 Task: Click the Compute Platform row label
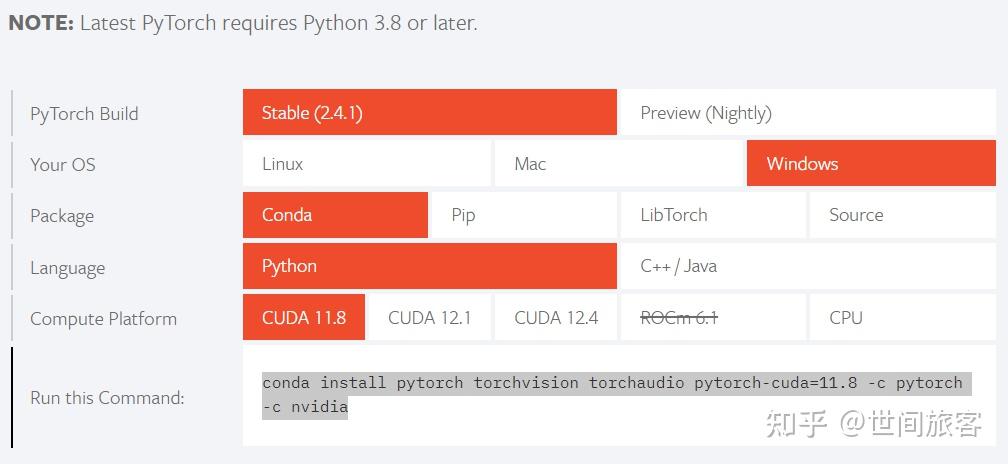[x=103, y=319]
